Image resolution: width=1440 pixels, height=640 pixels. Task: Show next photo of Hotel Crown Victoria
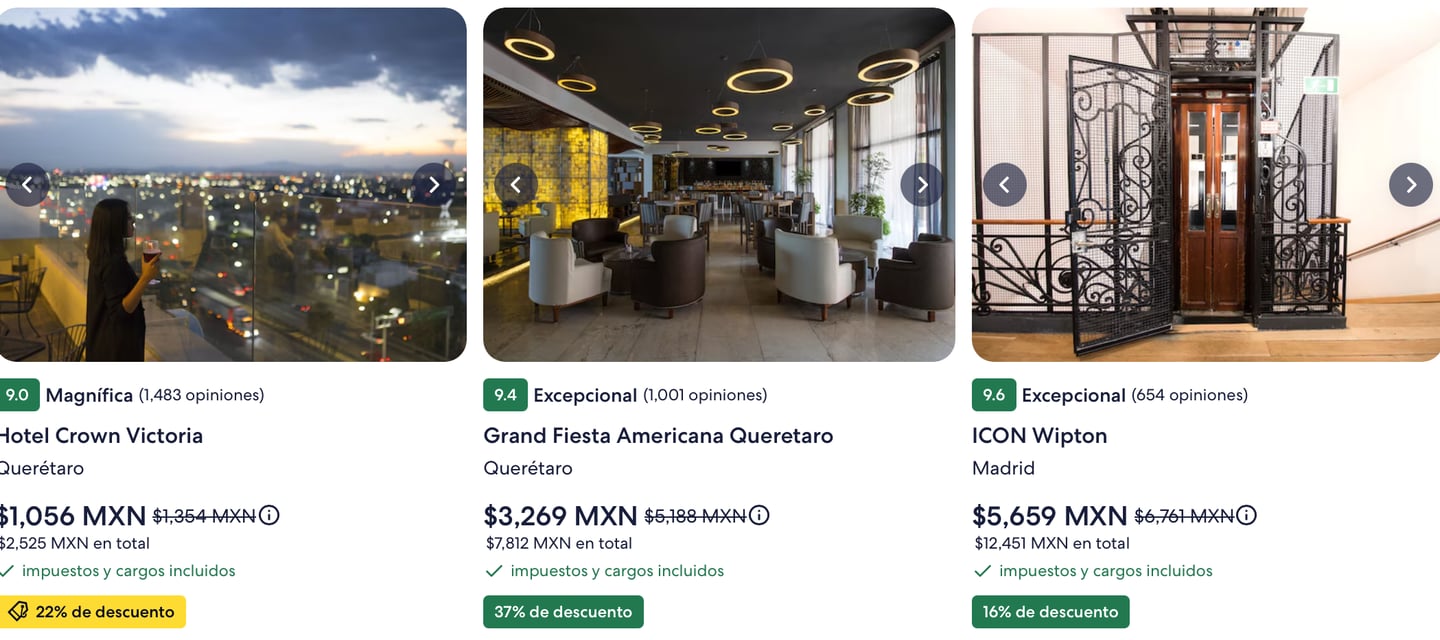433,185
